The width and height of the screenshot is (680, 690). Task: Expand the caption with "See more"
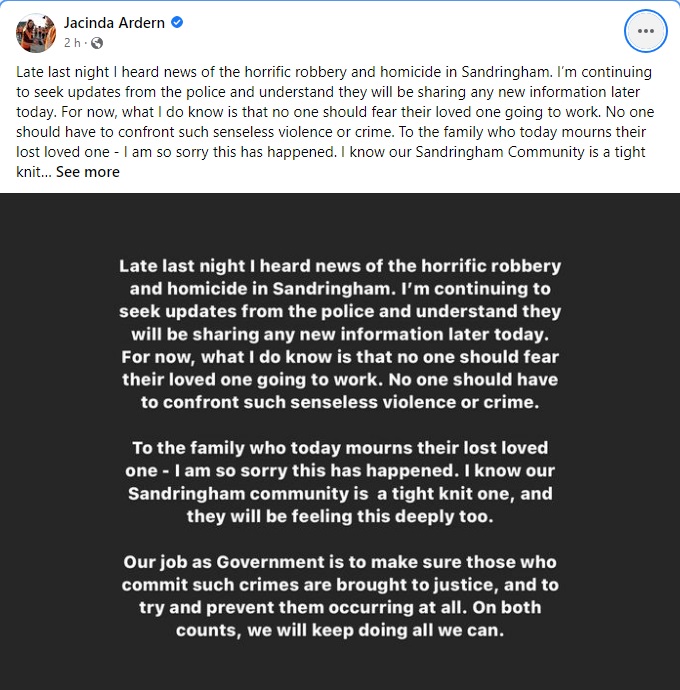[88, 172]
